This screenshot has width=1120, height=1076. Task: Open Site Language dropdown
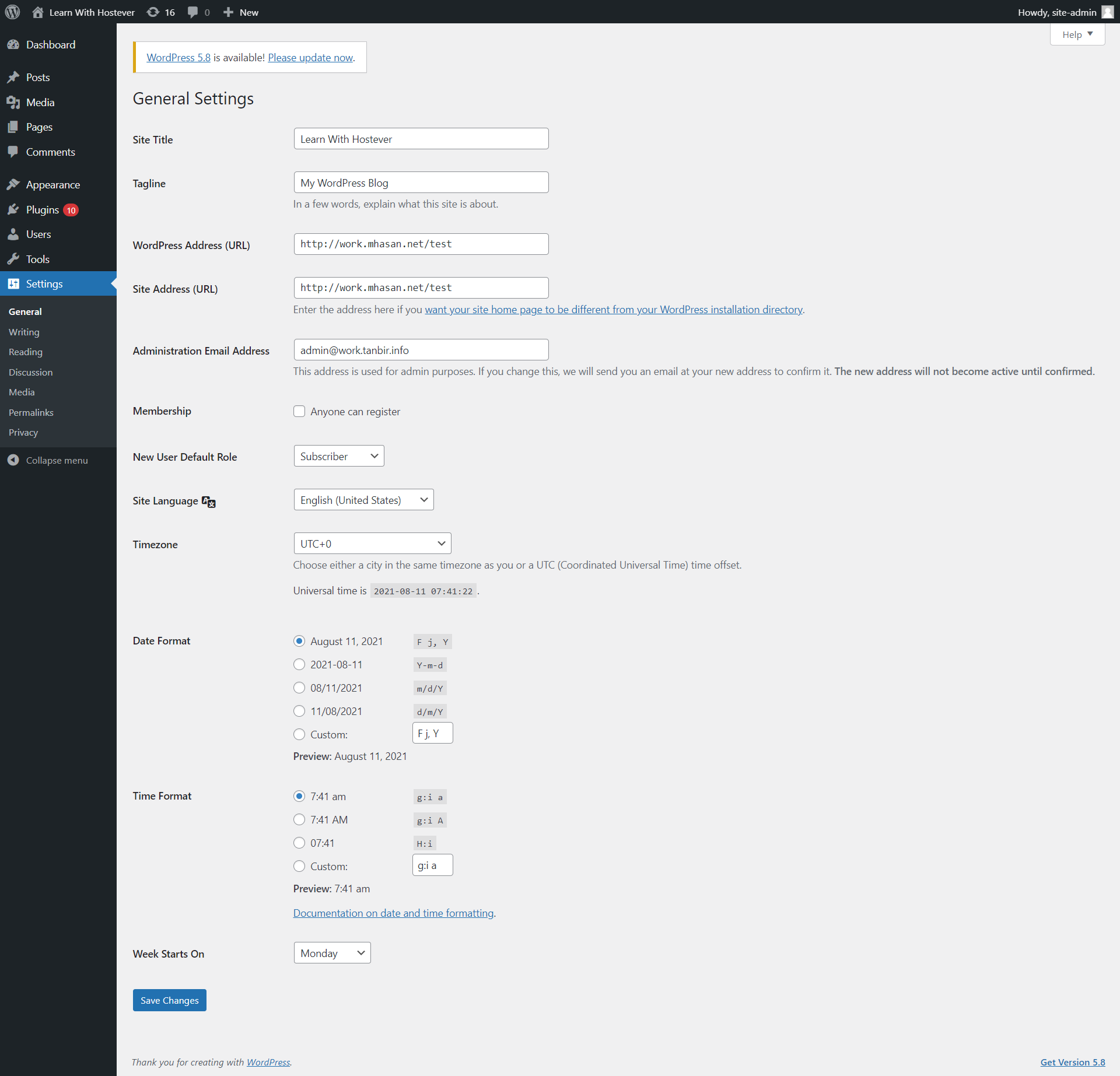click(x=364, y=500)
